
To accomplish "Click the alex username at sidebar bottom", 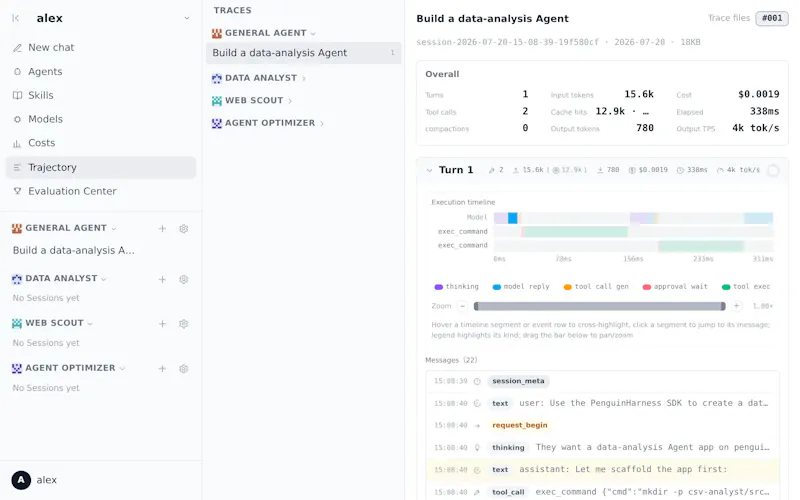I will [x=46, y=480].
